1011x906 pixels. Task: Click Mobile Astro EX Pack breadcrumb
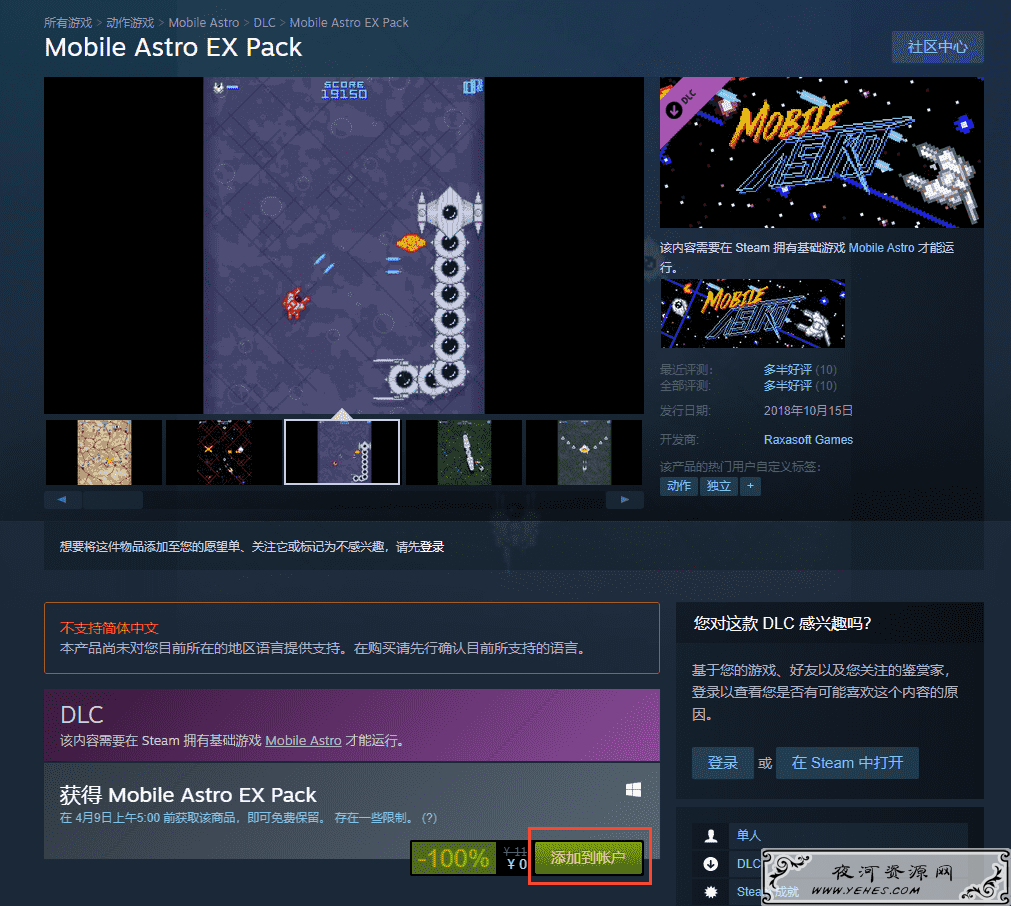coord(349,23)
